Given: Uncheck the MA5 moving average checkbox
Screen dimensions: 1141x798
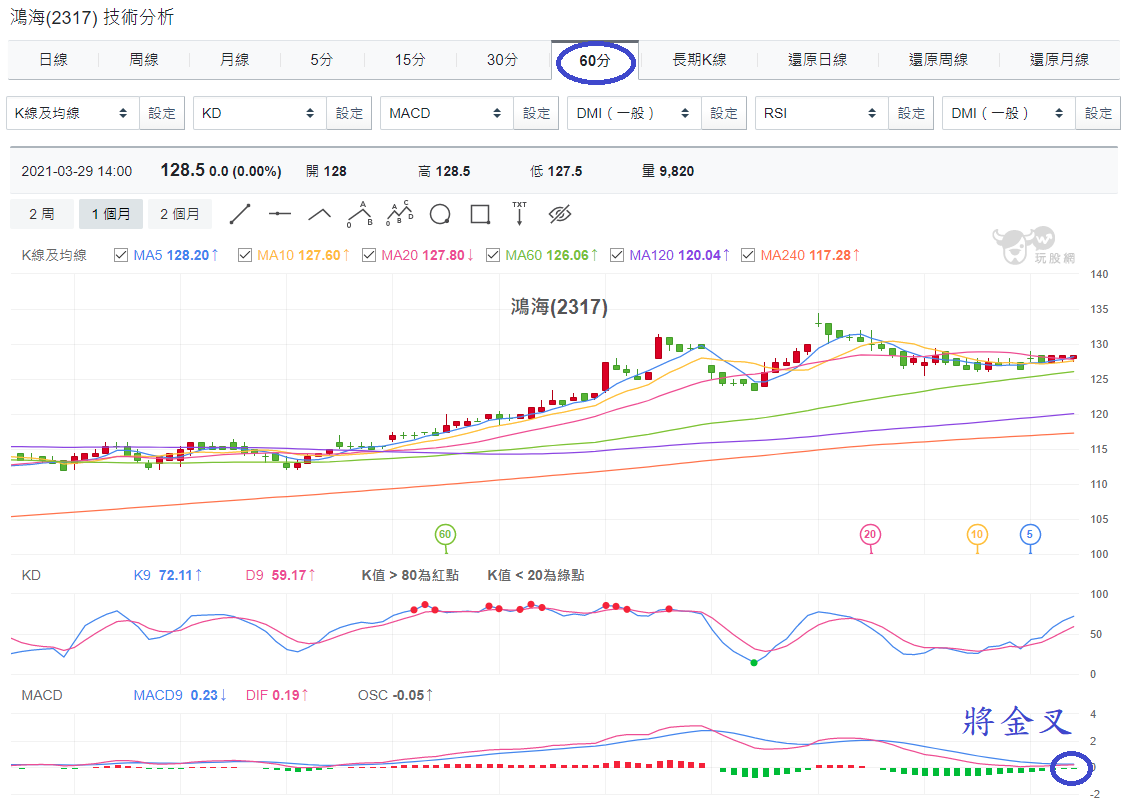Looking at the screenshot, I should [121, 255].
